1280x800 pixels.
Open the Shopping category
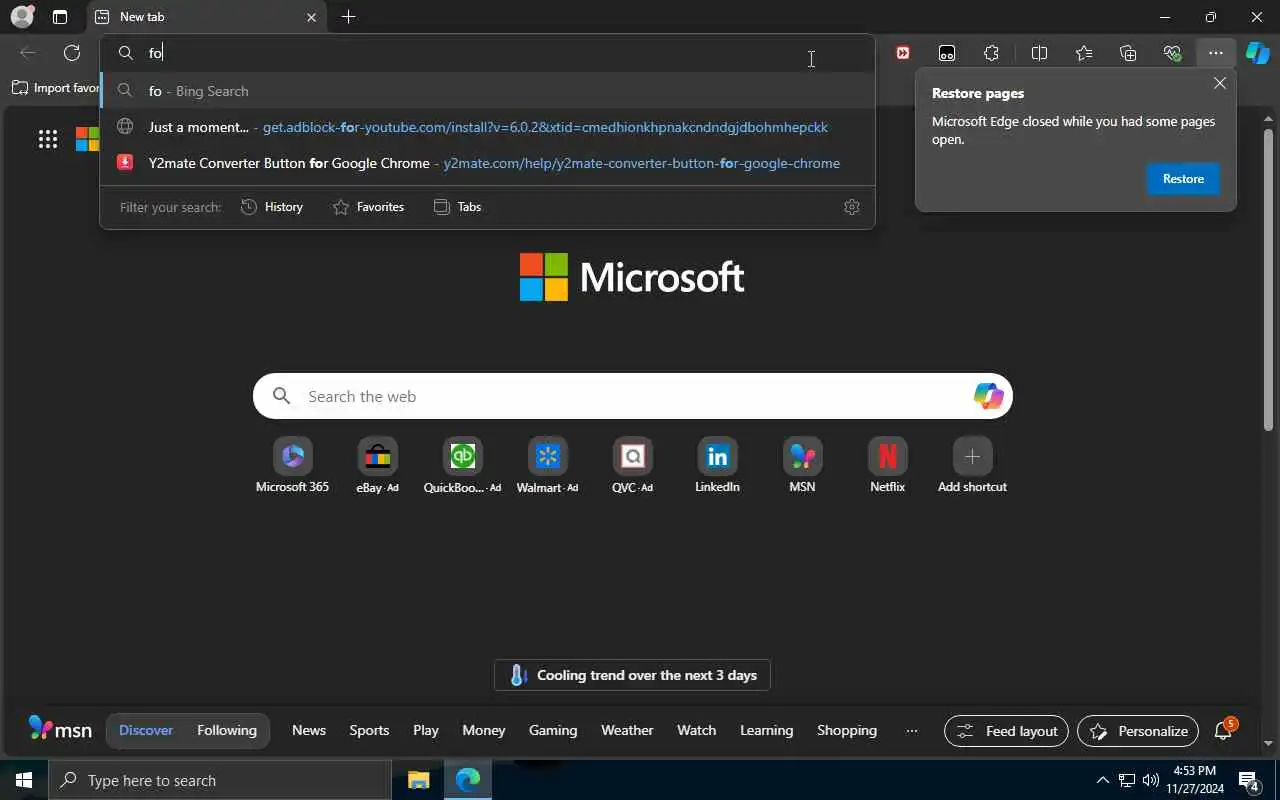pos(847,731)
